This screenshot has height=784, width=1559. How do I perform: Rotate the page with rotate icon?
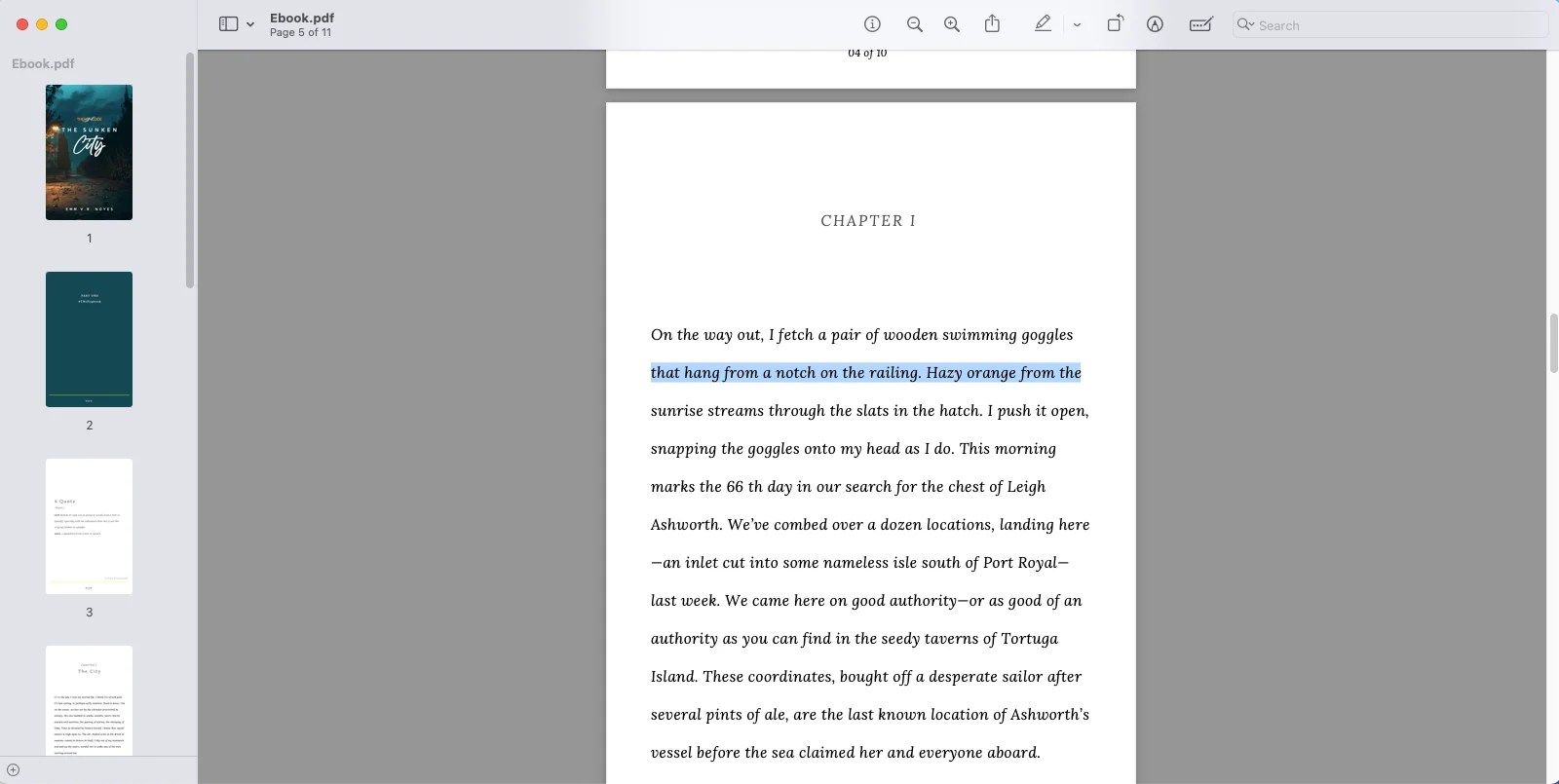click(x=1115, y=24)
